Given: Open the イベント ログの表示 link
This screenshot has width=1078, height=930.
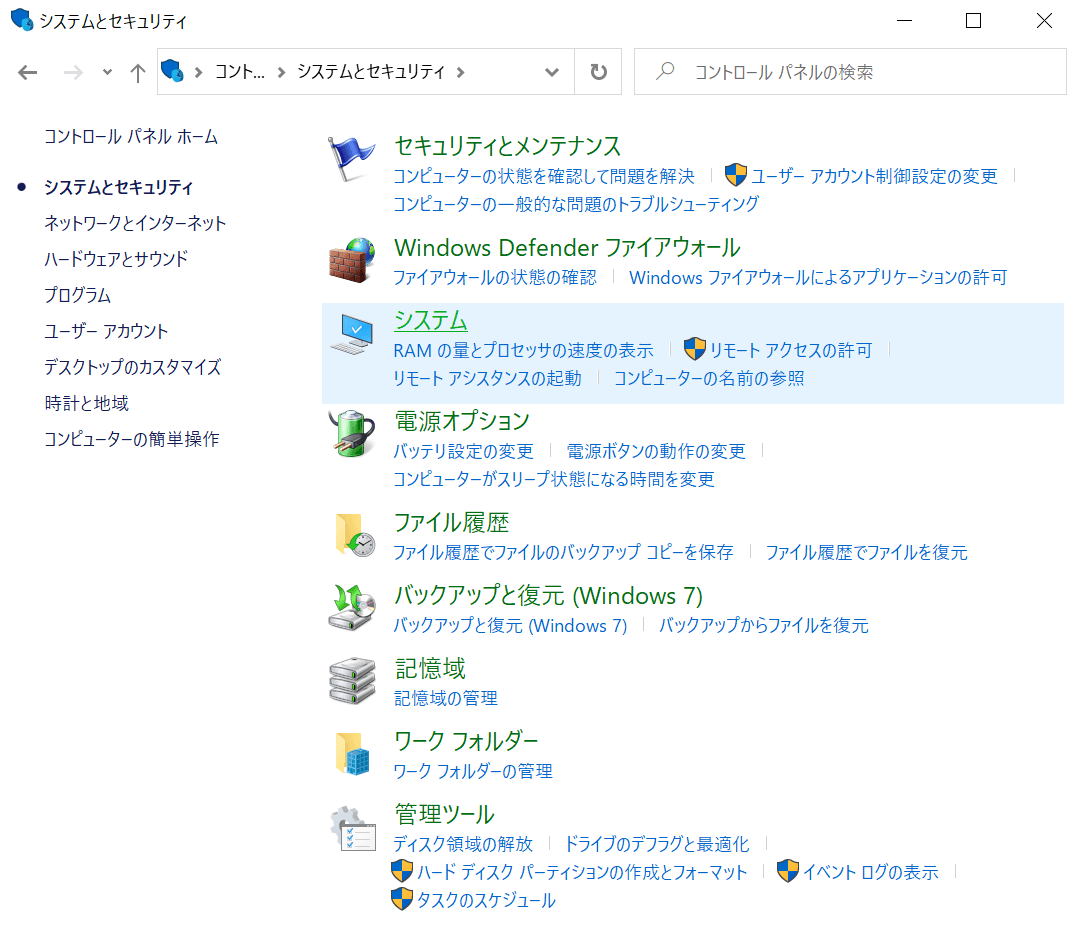Looking at the screenshot, I should [870, 872].
